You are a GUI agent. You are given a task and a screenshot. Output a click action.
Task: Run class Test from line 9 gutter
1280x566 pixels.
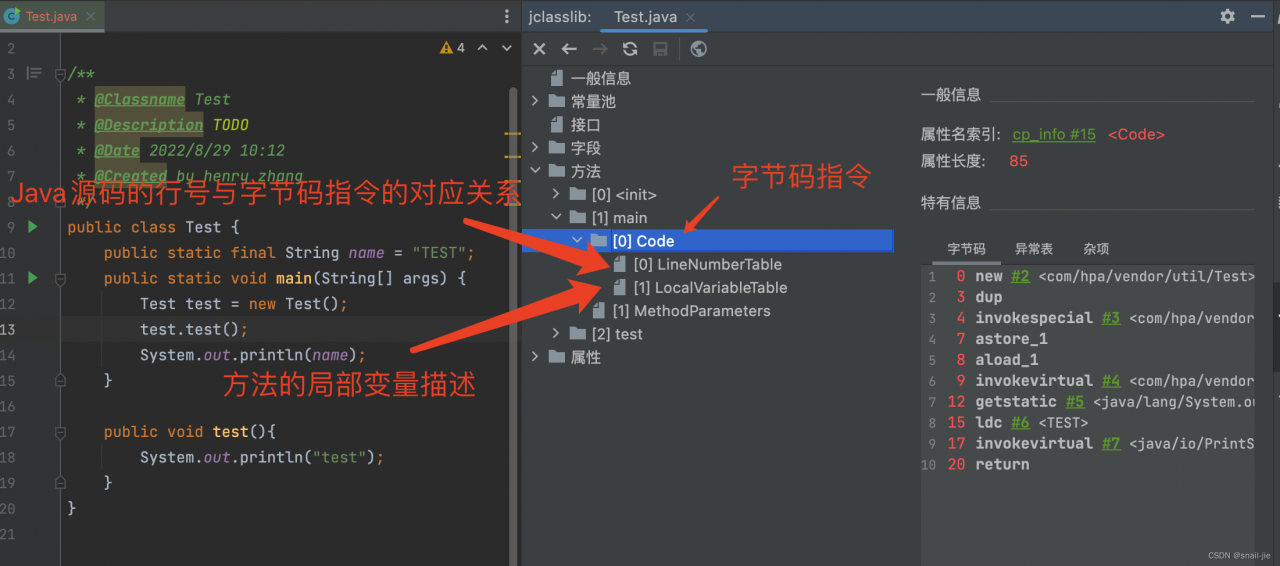point(32,227)
